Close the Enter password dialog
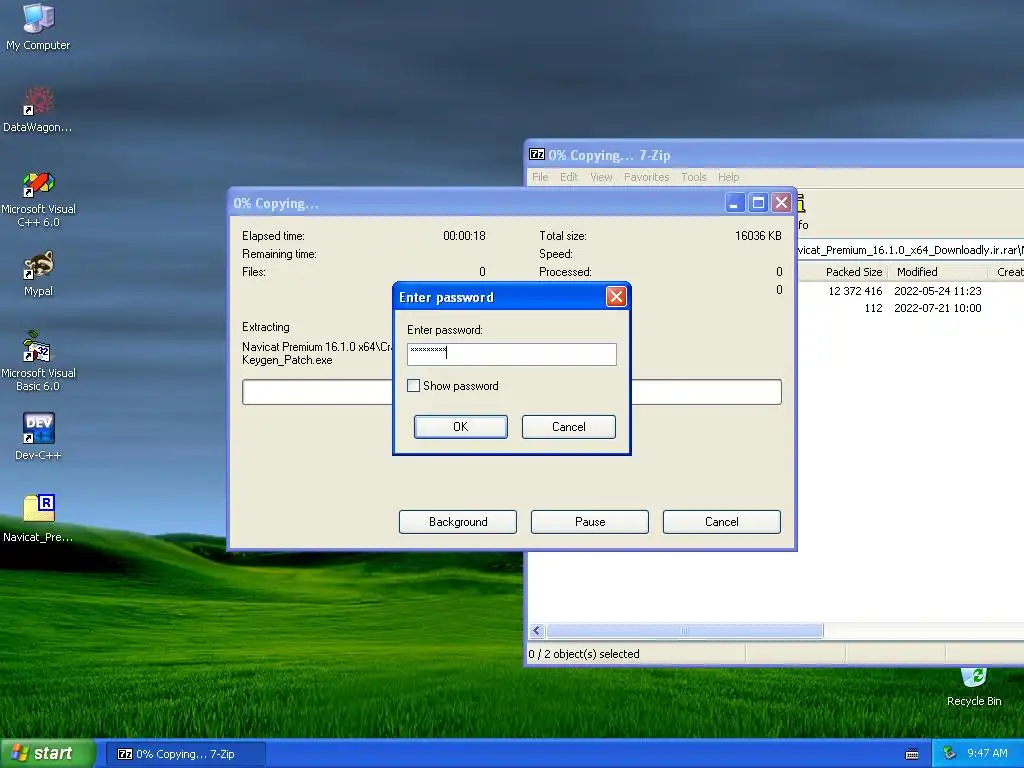 [x=616, y=297]
